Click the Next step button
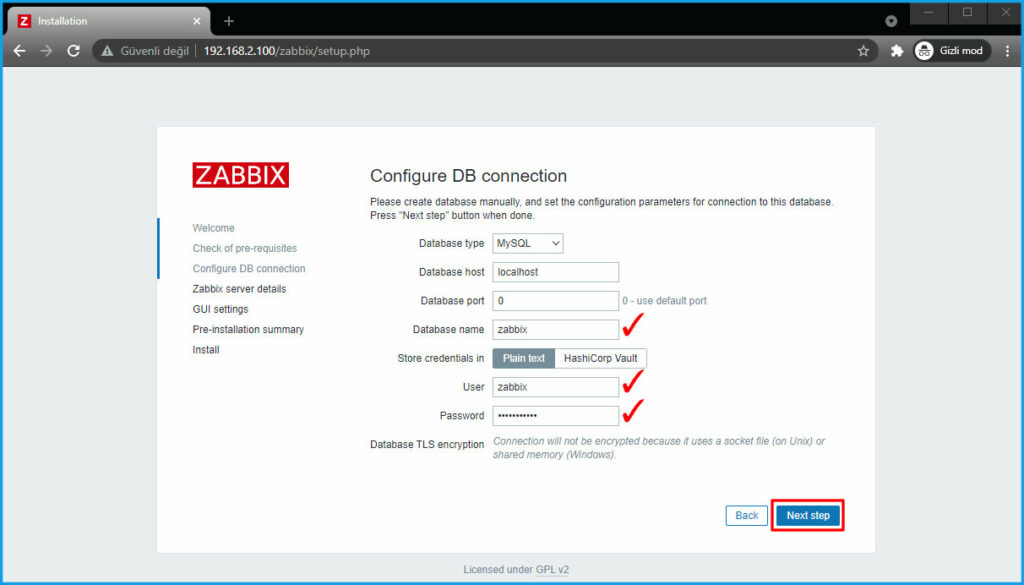1024x585 pixels. (x=808, y=516)
